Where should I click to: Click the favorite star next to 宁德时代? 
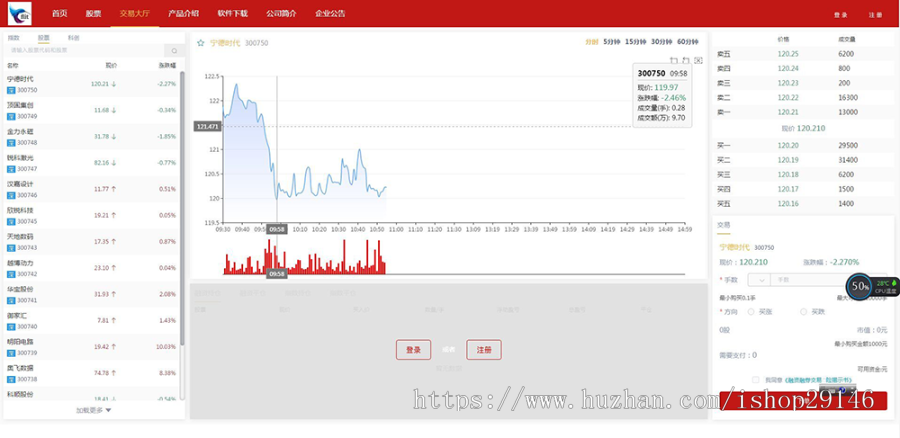tap(201, 43)
